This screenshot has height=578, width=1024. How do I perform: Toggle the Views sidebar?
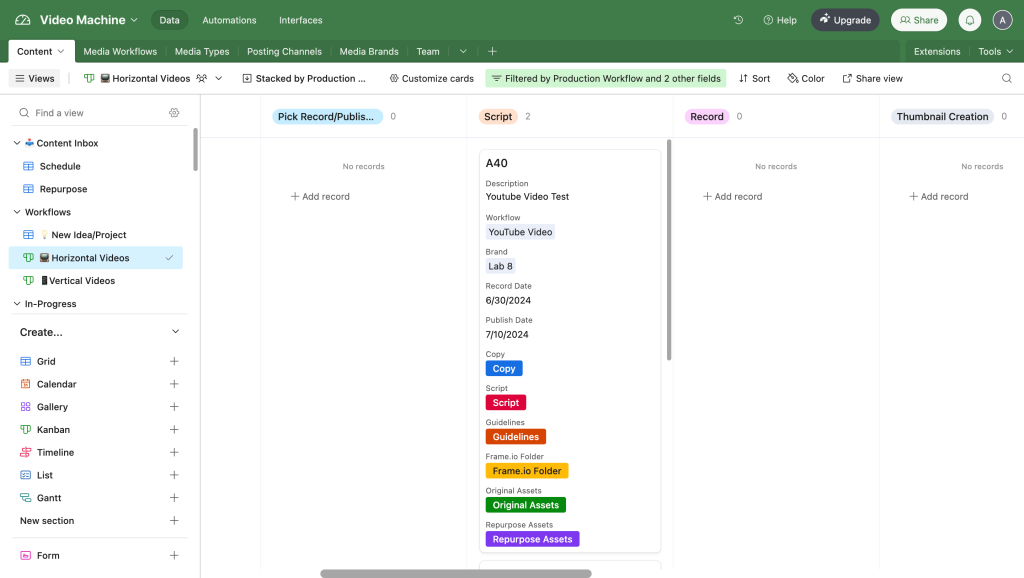pos(33,78)
